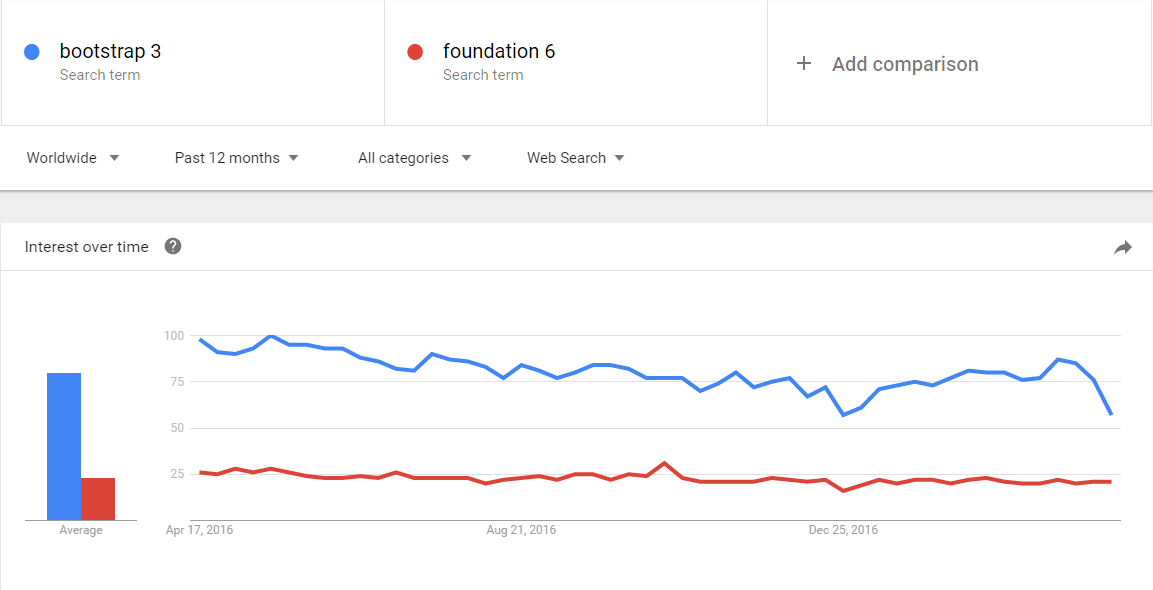Click the Dec 25, 2016 axis label
This screenshot has width=1153, height=590.
(x=843, y=530)
